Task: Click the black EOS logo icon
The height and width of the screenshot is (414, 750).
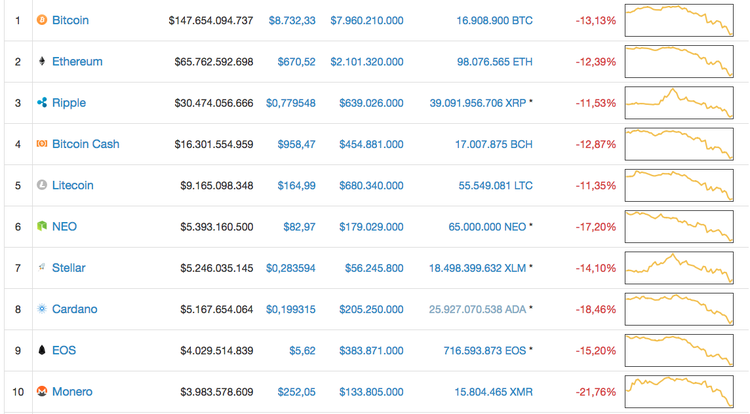Action: tap(42, 350)
